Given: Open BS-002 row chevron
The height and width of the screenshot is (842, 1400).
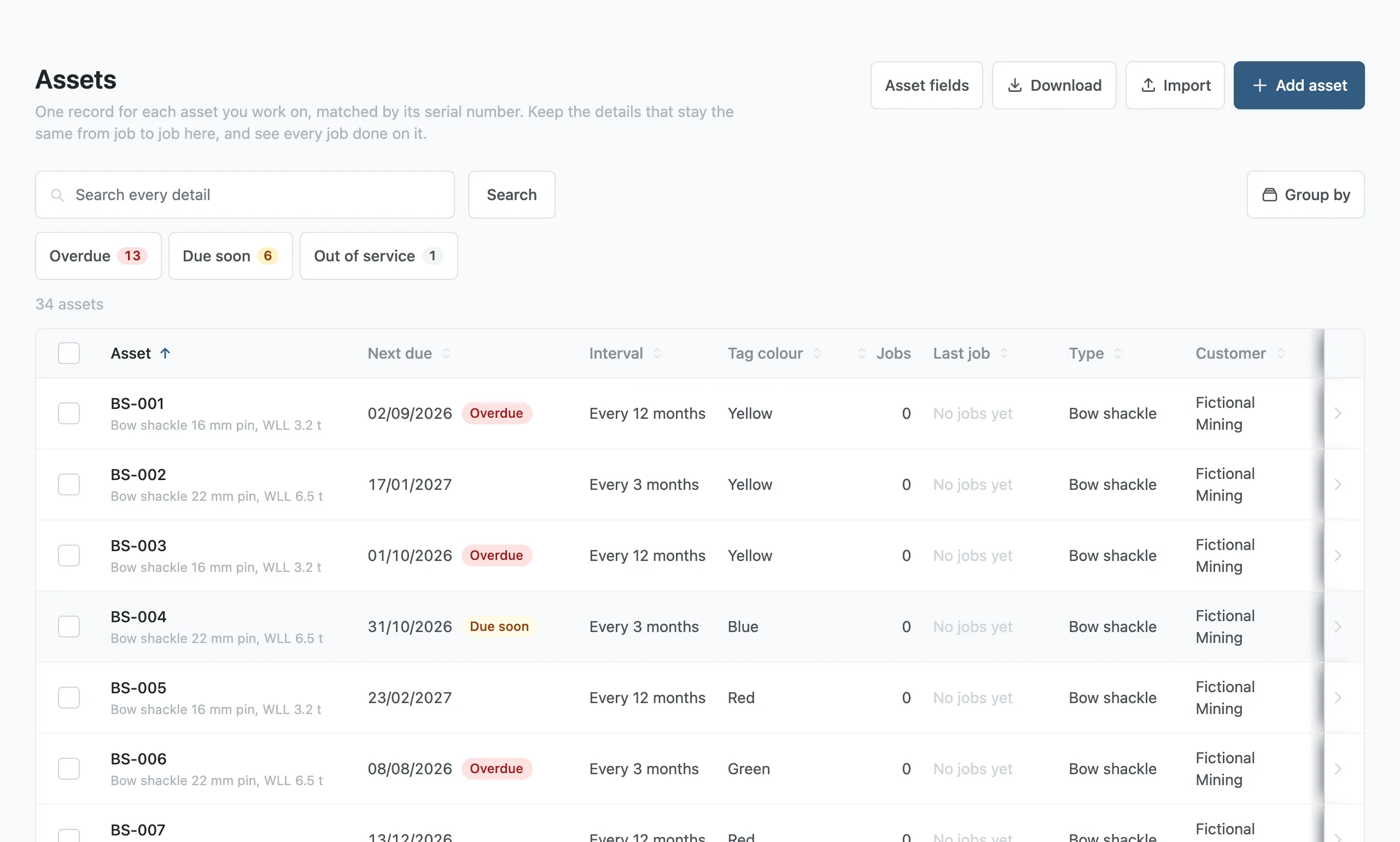Looking at the screenshot, I should tap(1338, 484).
